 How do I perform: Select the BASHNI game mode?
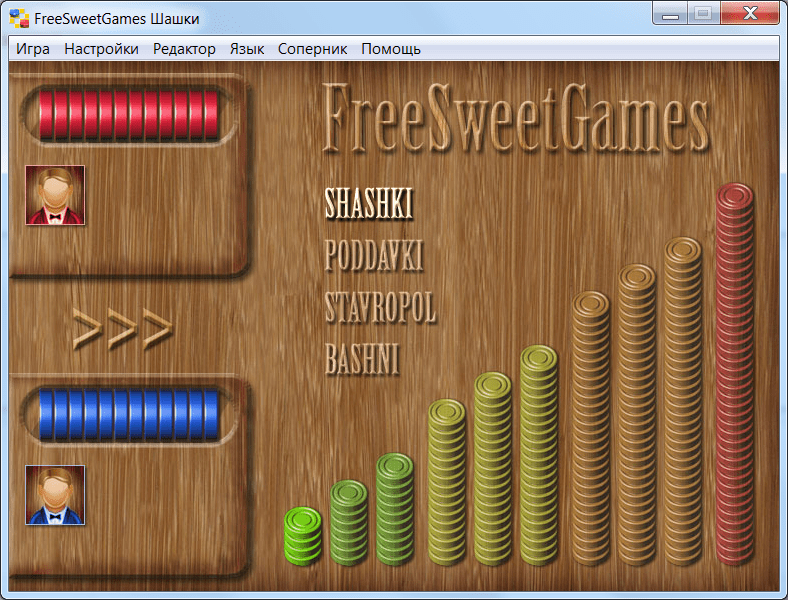click(x=362, y=359)
